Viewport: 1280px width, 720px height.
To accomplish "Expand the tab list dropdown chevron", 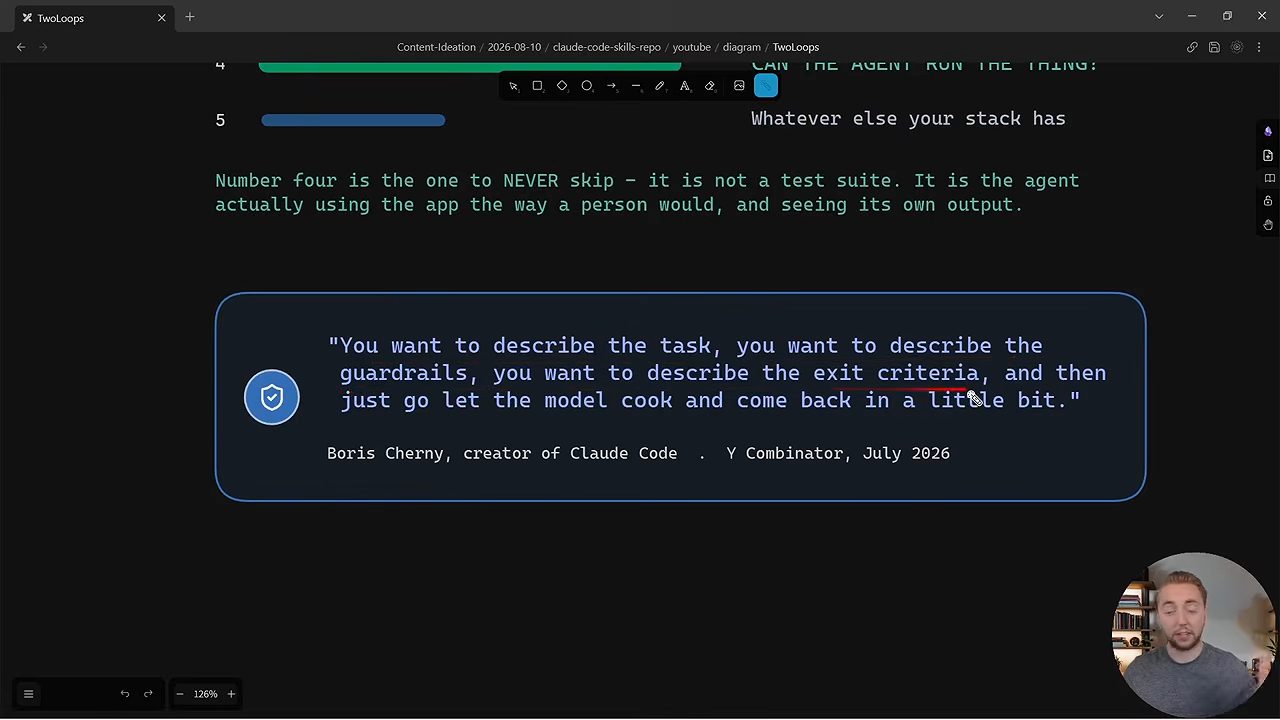I will pos(1159,17).
